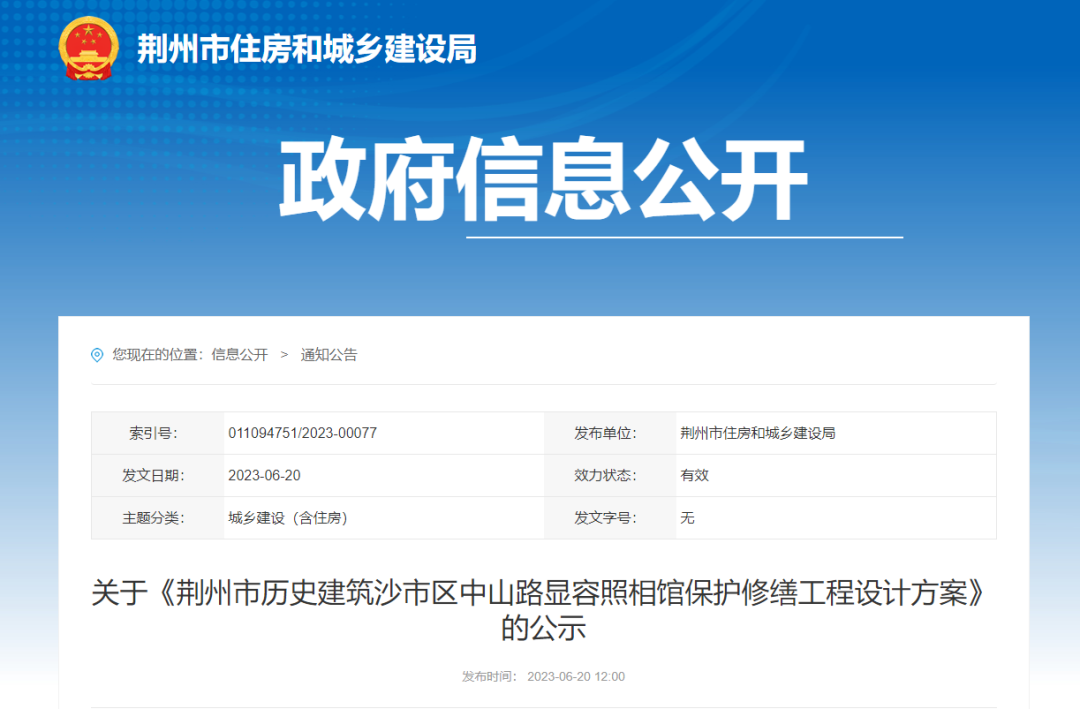Open 荆州市住房和城乡建设局 site title
This screenshot has height=709, width=1080.
[307, 49]
